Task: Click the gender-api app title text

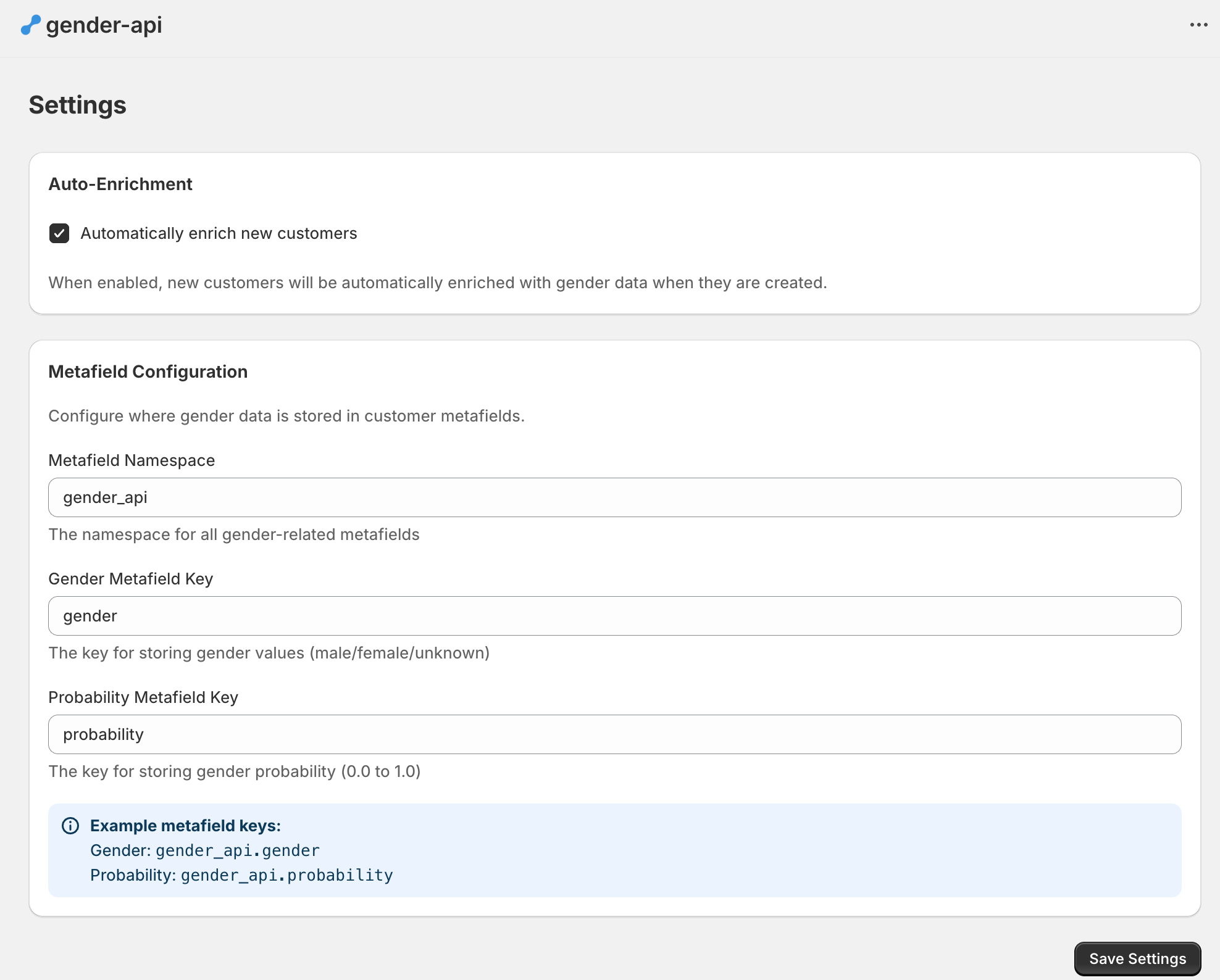Action: pos(104,25)
